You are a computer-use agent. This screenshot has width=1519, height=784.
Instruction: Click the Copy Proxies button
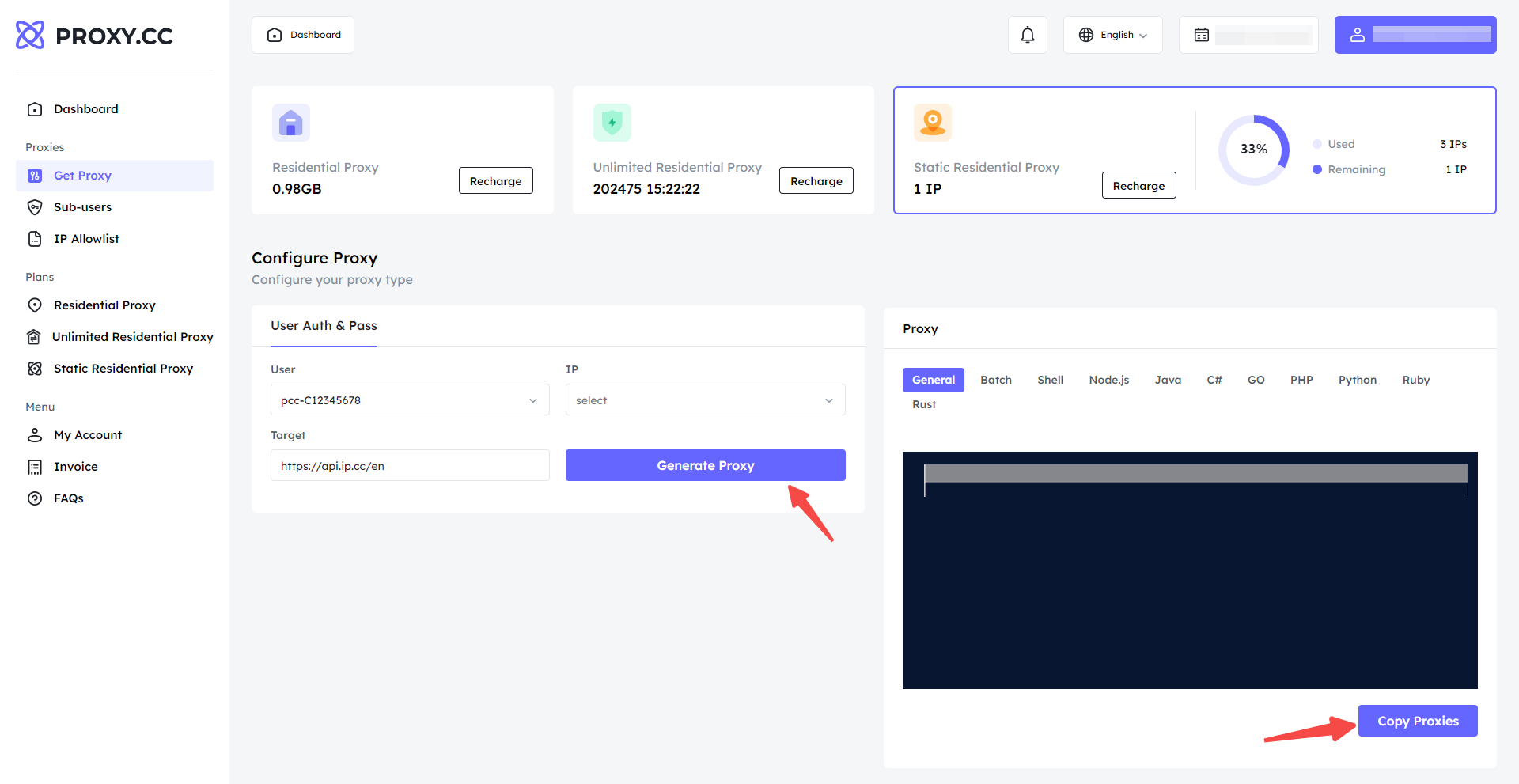[x=1418, y=721]
